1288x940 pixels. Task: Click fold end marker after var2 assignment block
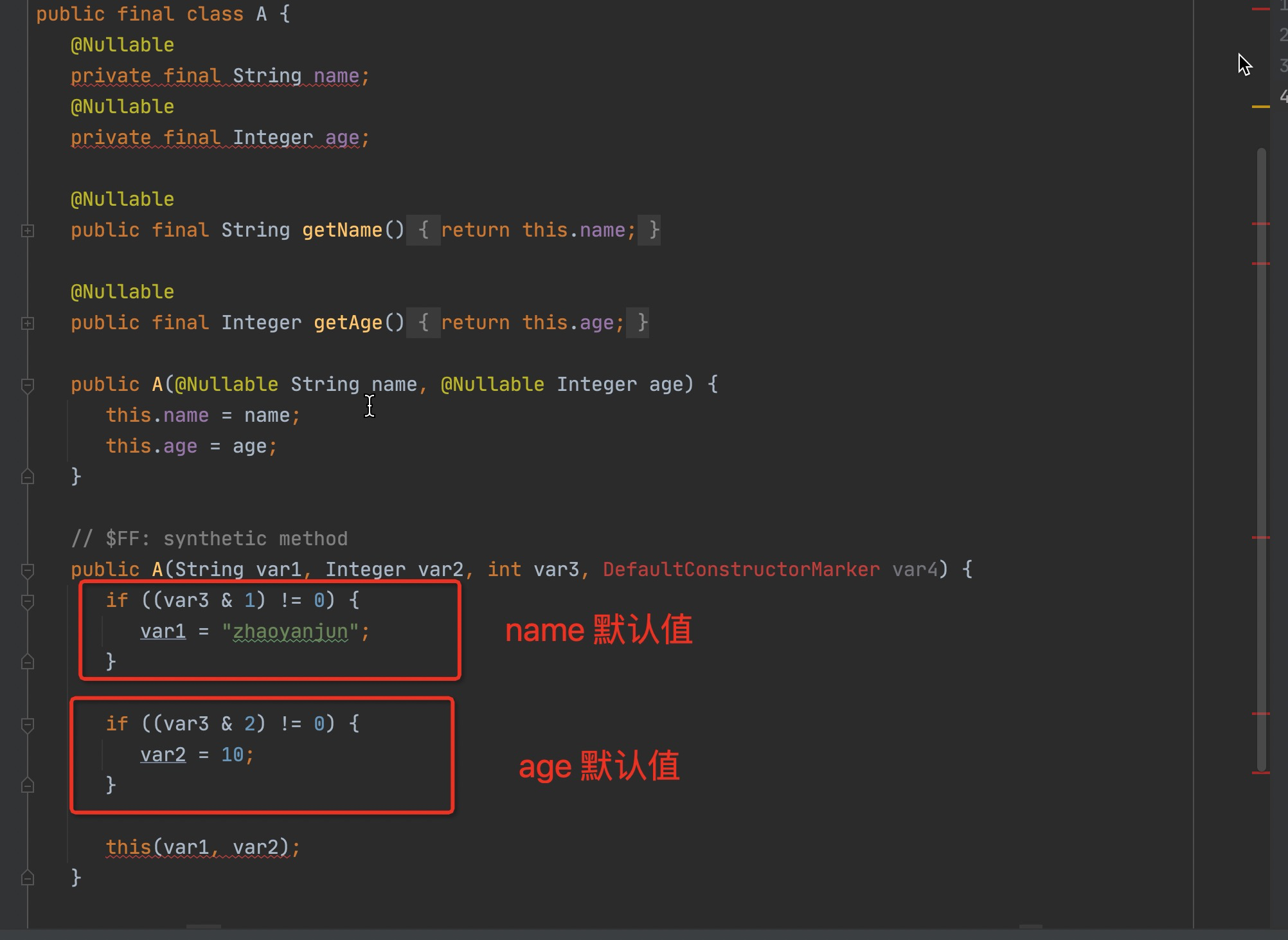point(28,785)
